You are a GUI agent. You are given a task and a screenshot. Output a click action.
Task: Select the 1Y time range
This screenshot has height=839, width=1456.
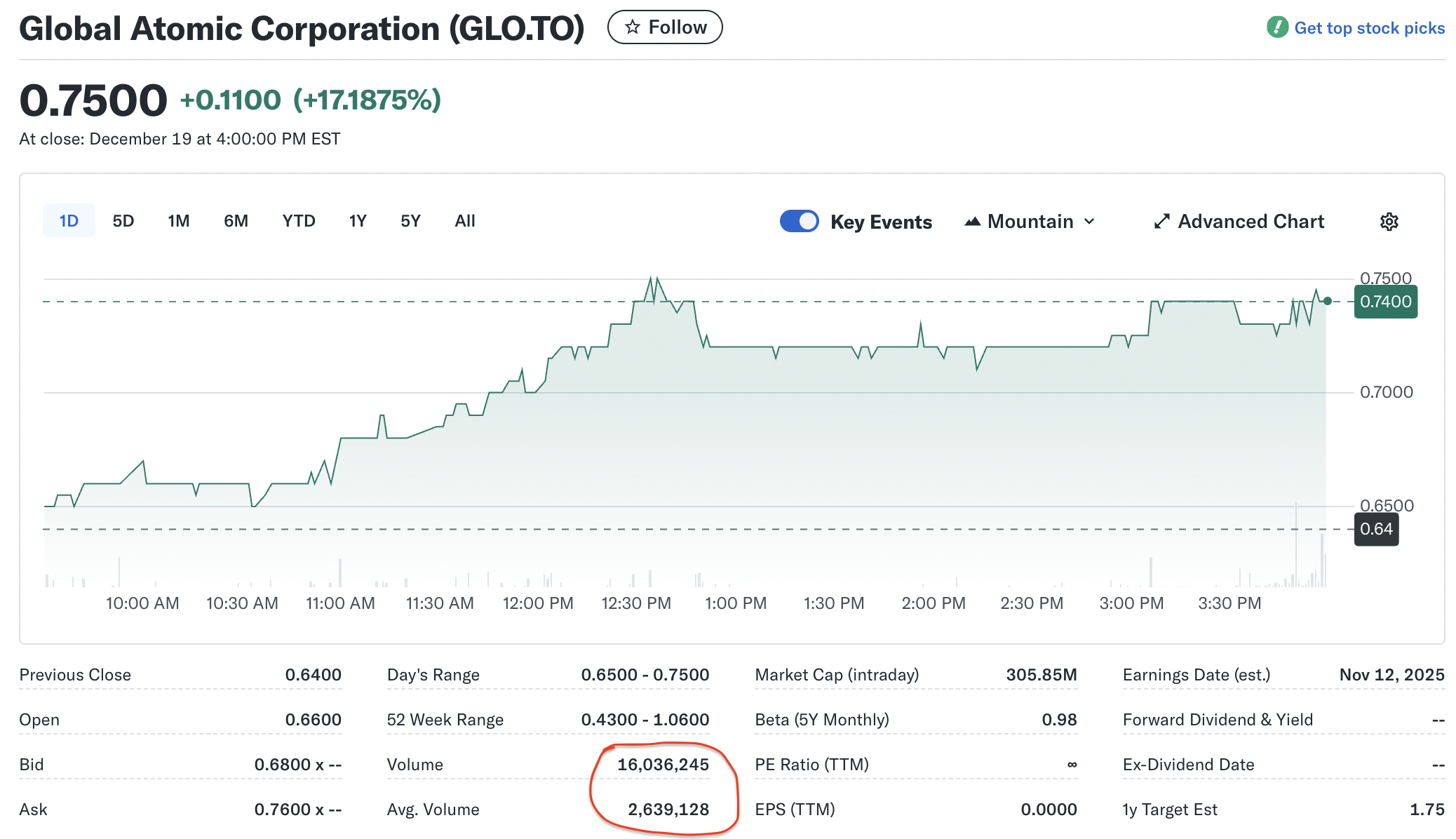[358, 221]
